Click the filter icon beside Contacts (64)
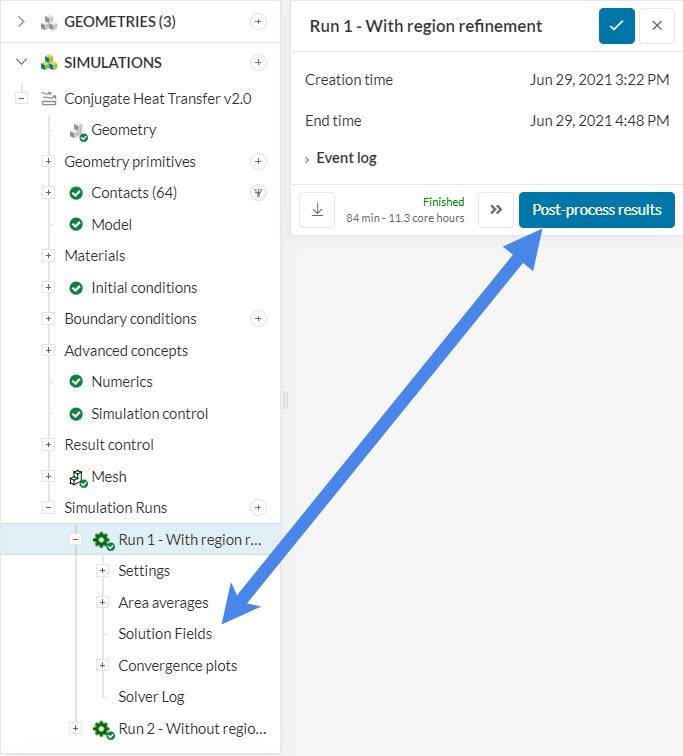Screen dimensions: 683x756 [258, 193]
